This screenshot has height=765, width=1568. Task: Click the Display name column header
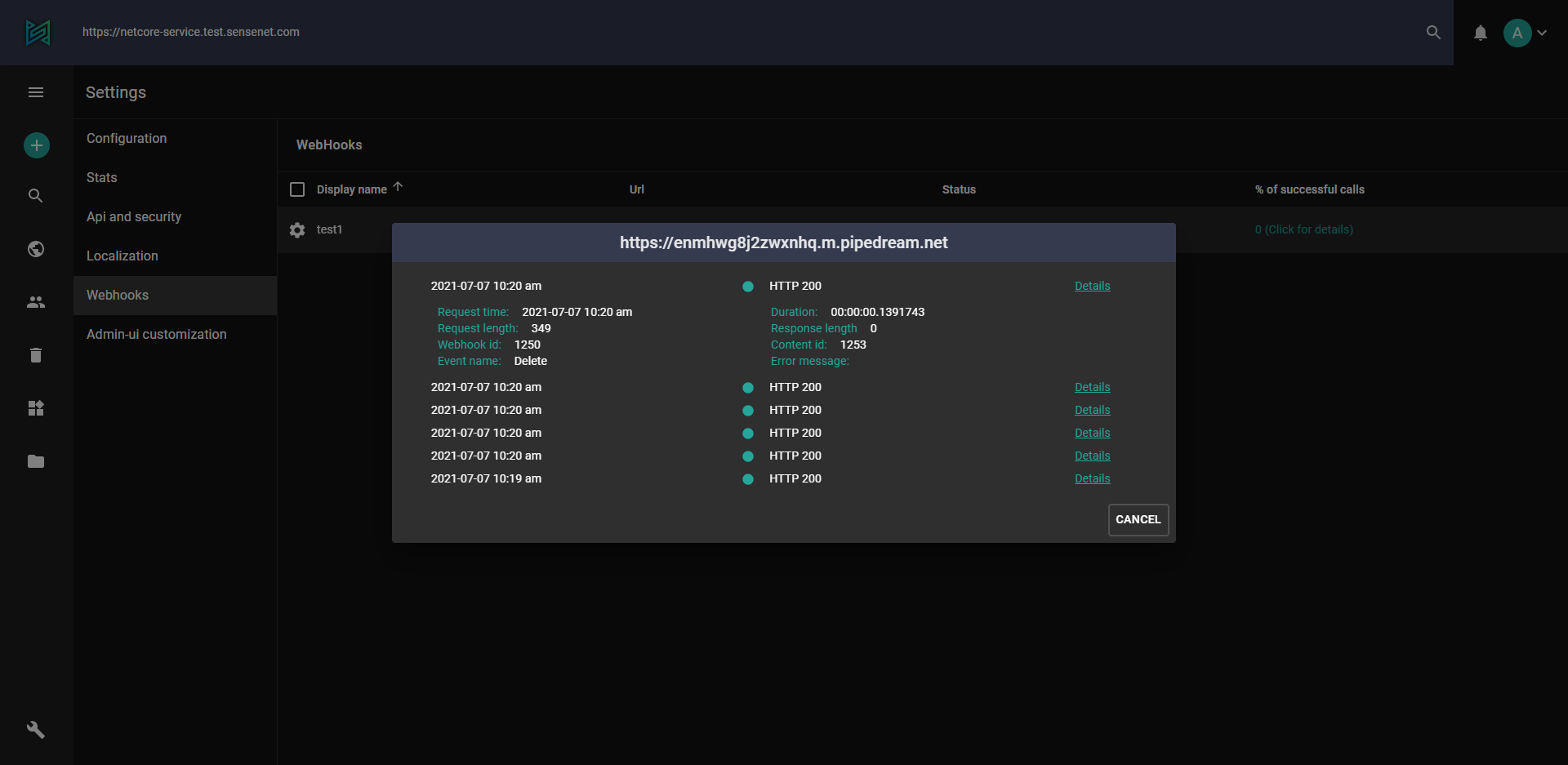click(351, 189)
